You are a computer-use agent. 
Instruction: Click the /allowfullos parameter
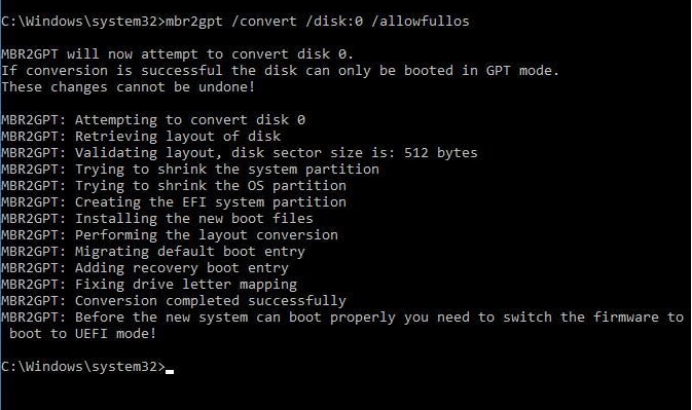click(x=420, y=21)
